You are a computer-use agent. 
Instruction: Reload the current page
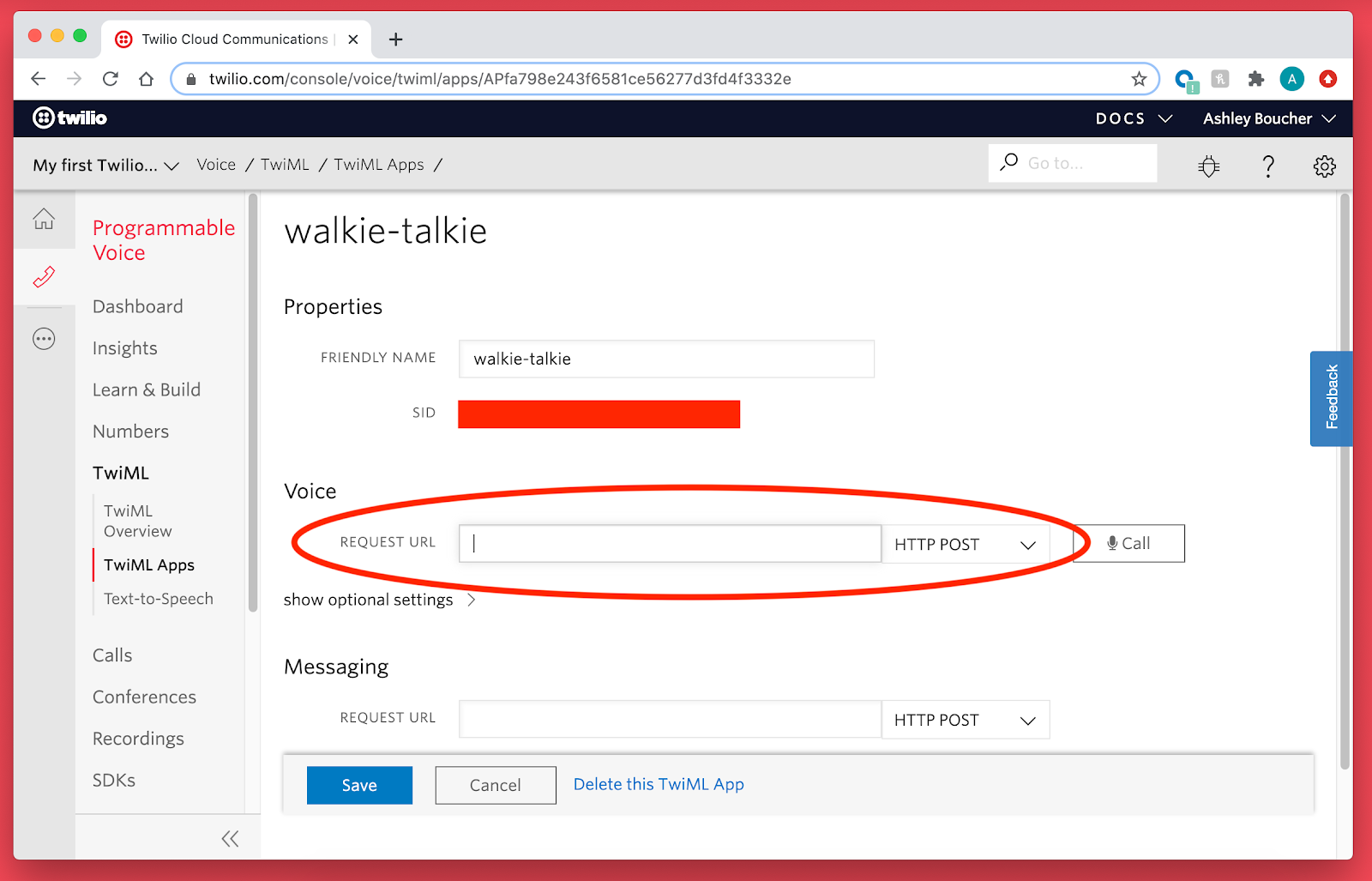pos(111,79)
